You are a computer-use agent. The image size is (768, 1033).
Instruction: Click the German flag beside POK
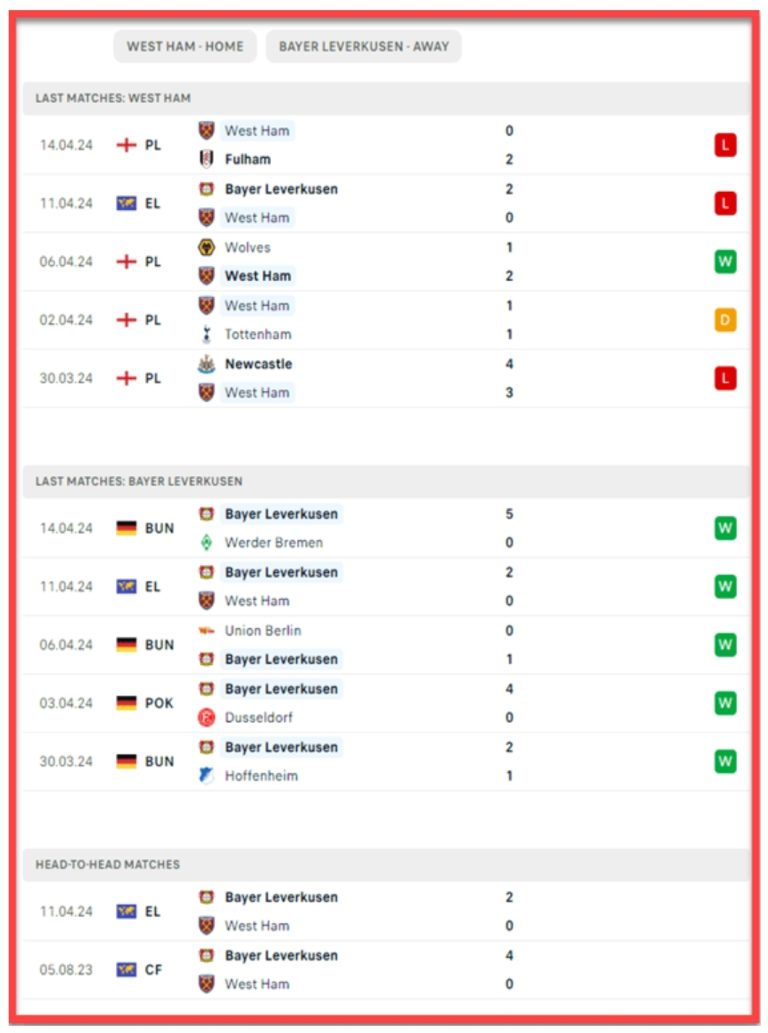click(126, 703)
